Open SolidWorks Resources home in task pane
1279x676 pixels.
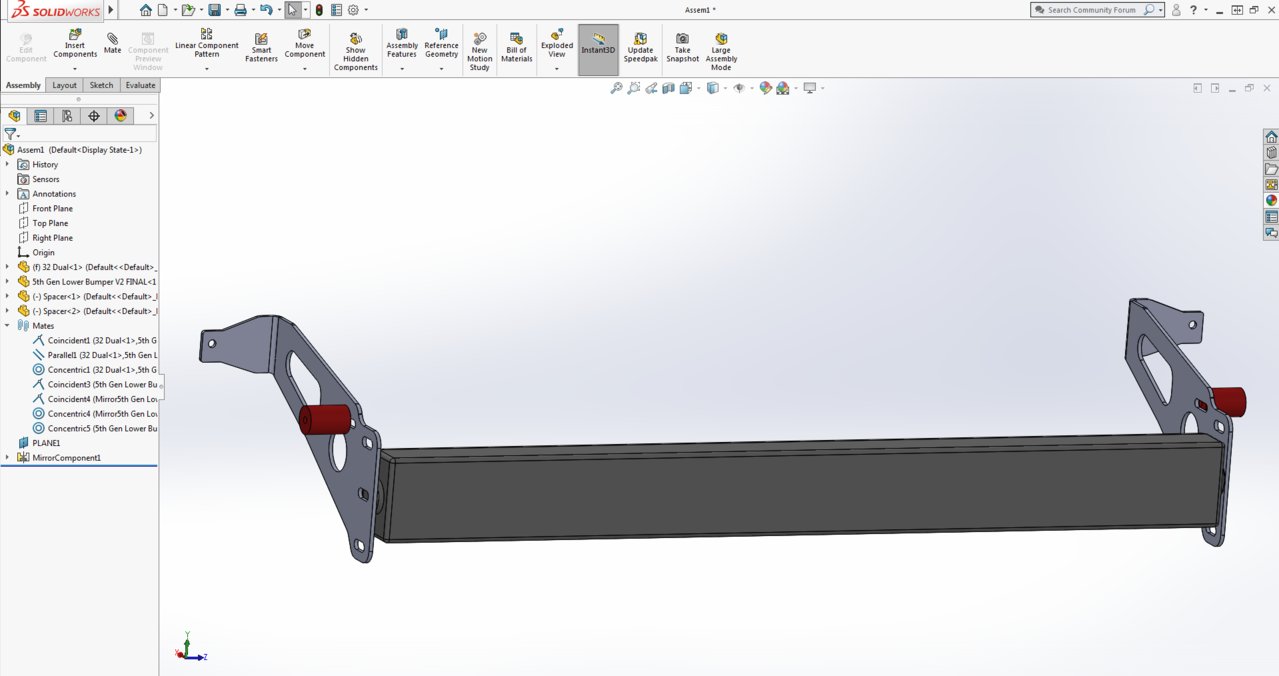pyautogui.click(x=1271, y=137)
